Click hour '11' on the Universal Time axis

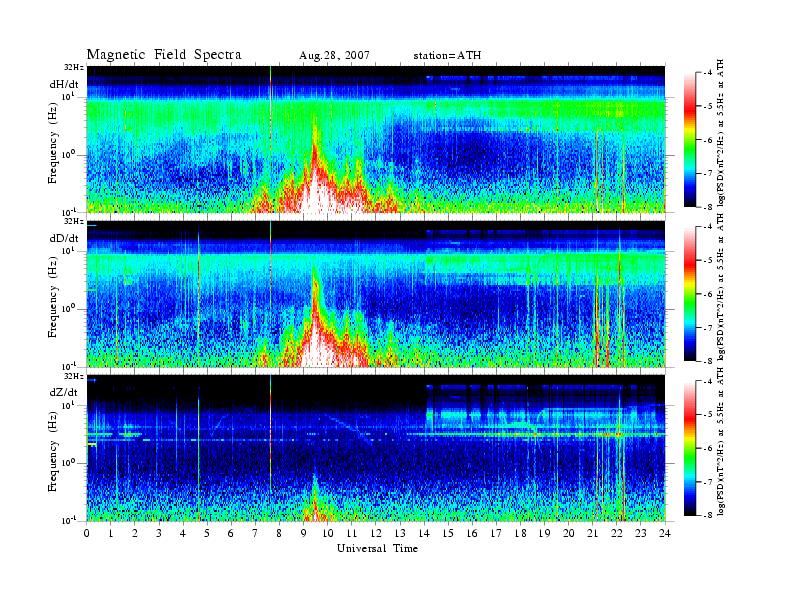[352, 533]
